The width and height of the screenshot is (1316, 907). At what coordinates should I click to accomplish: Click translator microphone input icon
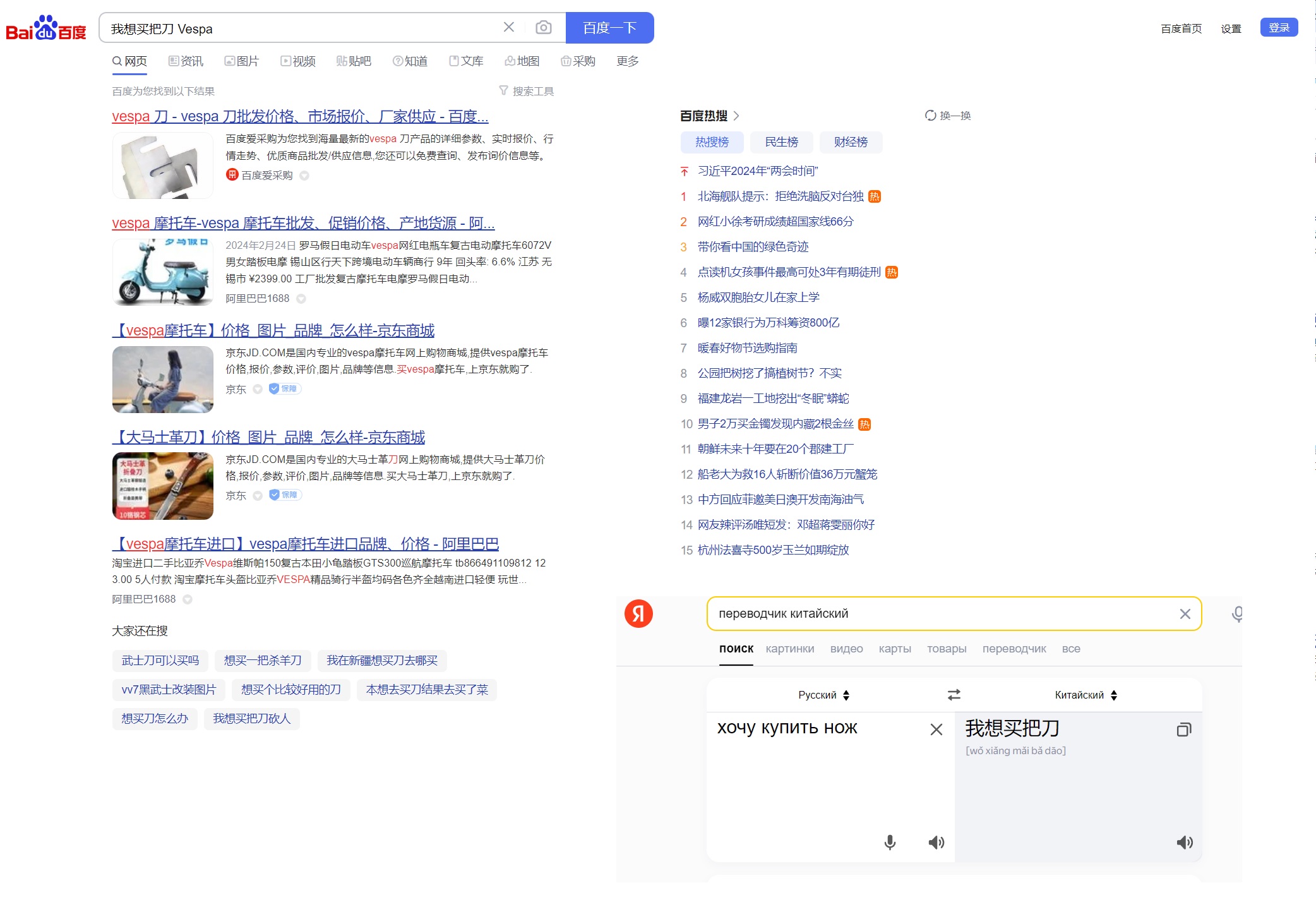(x=890, y=842)
